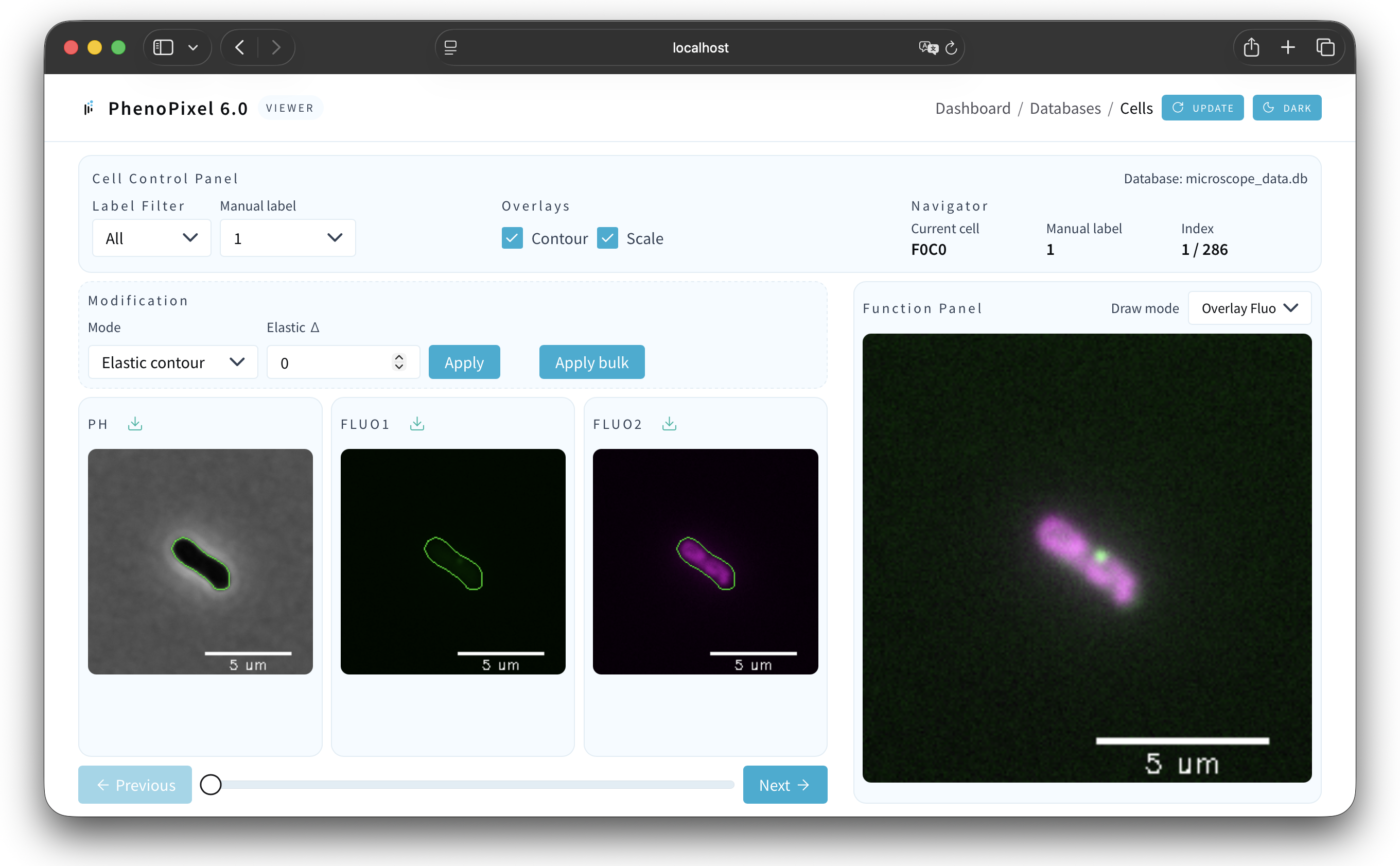Open the Manual label dropdown
1400x866 pixels.
point(287,238)
